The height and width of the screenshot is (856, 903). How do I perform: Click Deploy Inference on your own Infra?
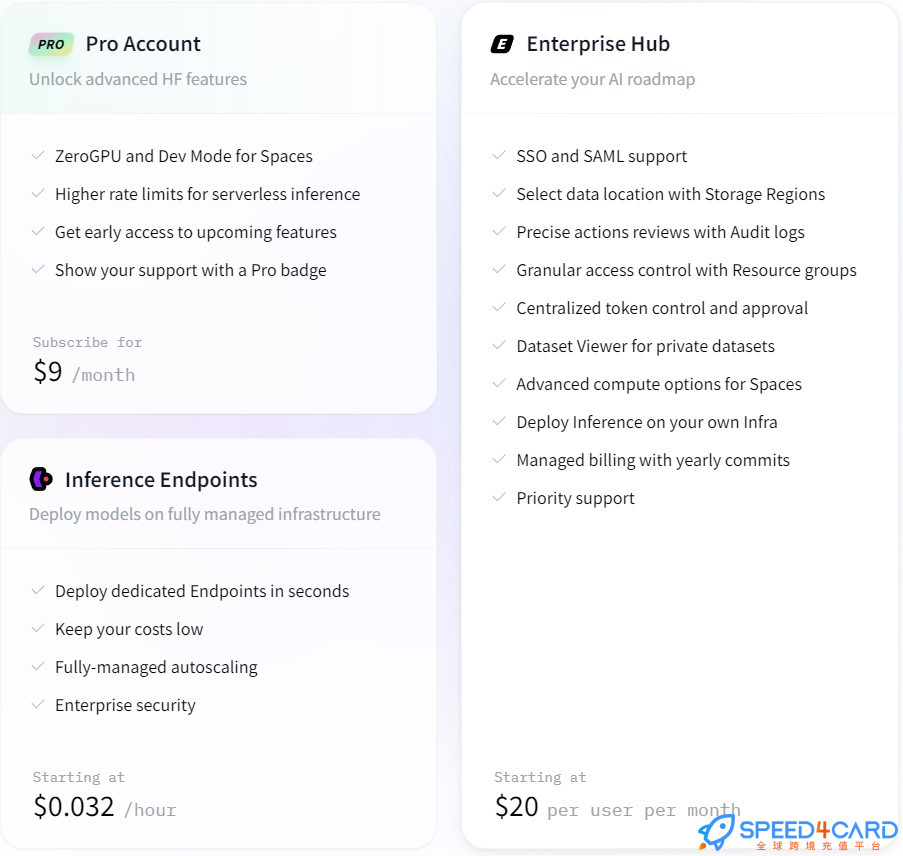tap(647, 422)
